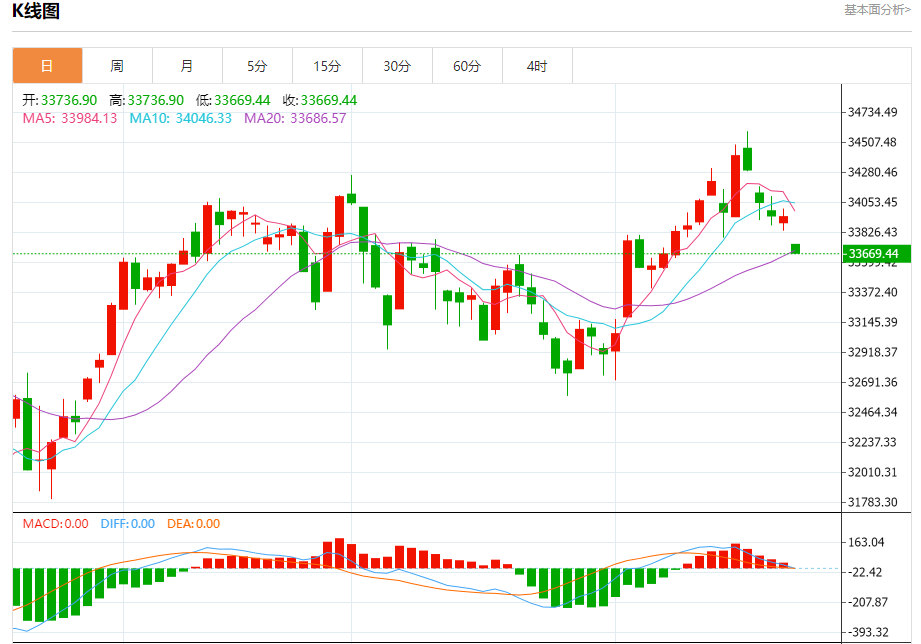This screenshot has height=644, width=921.
Task: Open the 4时 interval tab
Action: point(537,66)
